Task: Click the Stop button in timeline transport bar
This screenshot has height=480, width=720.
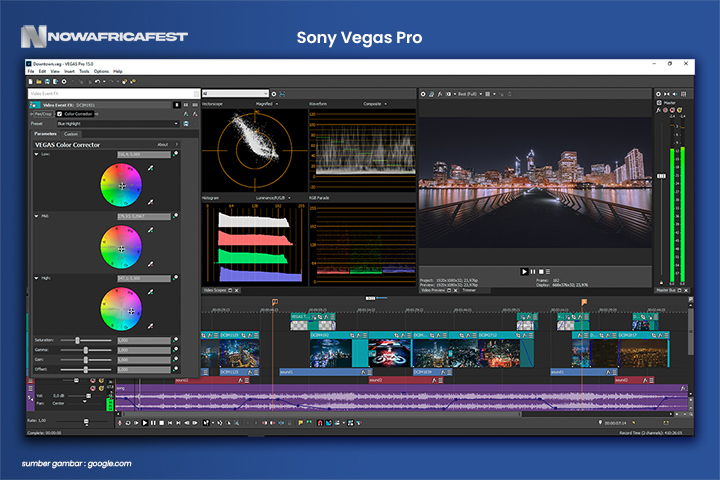Action: click(x=162, y=423)
